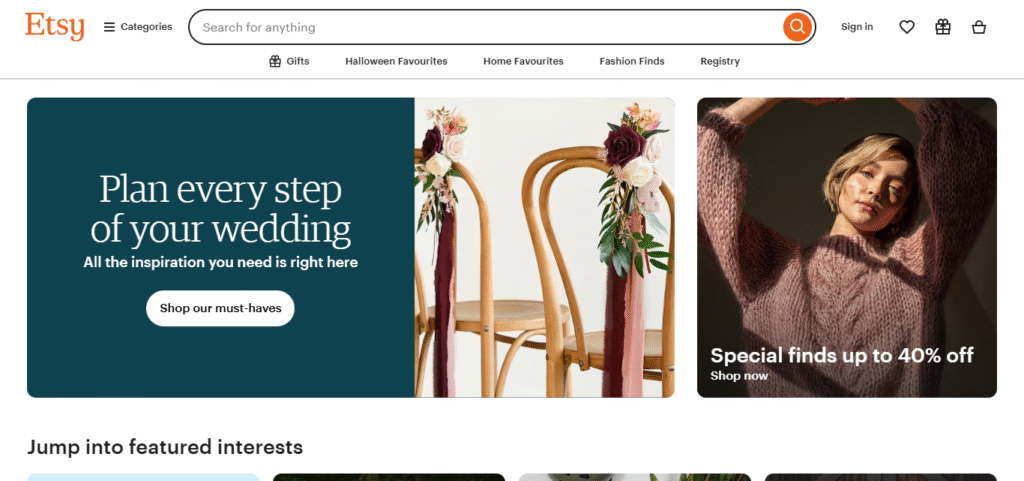Open last featured interest card on right
1024x481 pixels.
click(880, 477)
